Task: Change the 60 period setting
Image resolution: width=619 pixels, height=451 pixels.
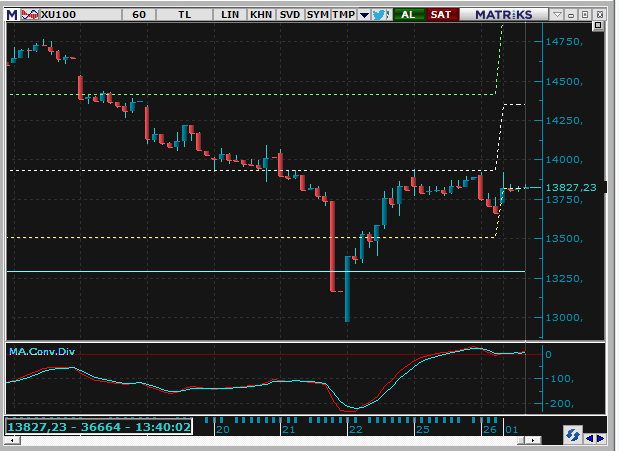Action: pos(139,15)
